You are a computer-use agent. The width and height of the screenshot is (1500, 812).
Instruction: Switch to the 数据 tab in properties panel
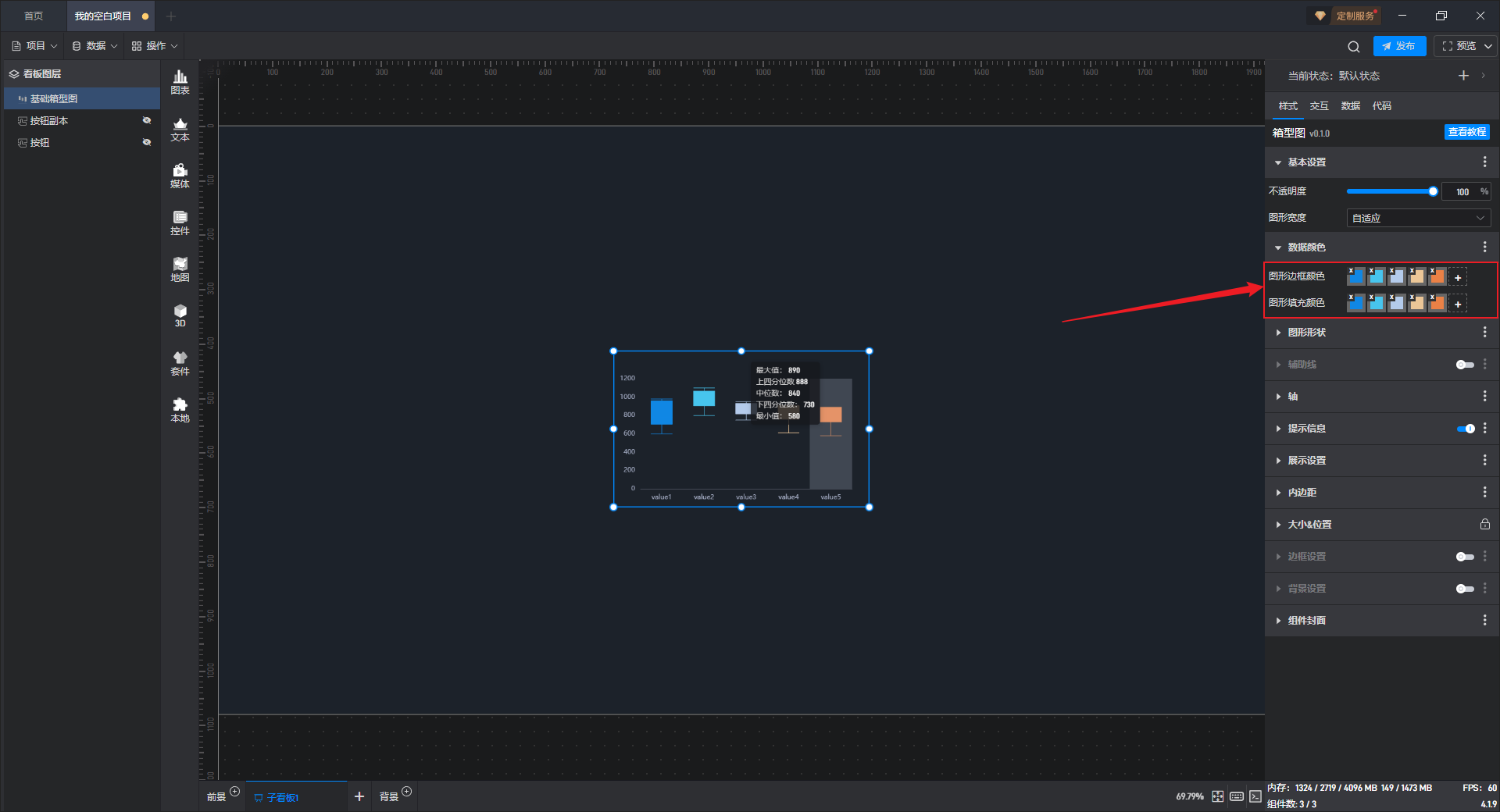pyautogui.click(x=1350, y=106)
